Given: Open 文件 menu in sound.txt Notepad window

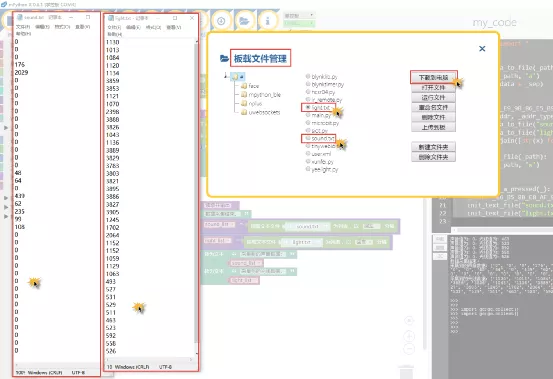Looking at the screenshot, I should click(x=23, y=27).
